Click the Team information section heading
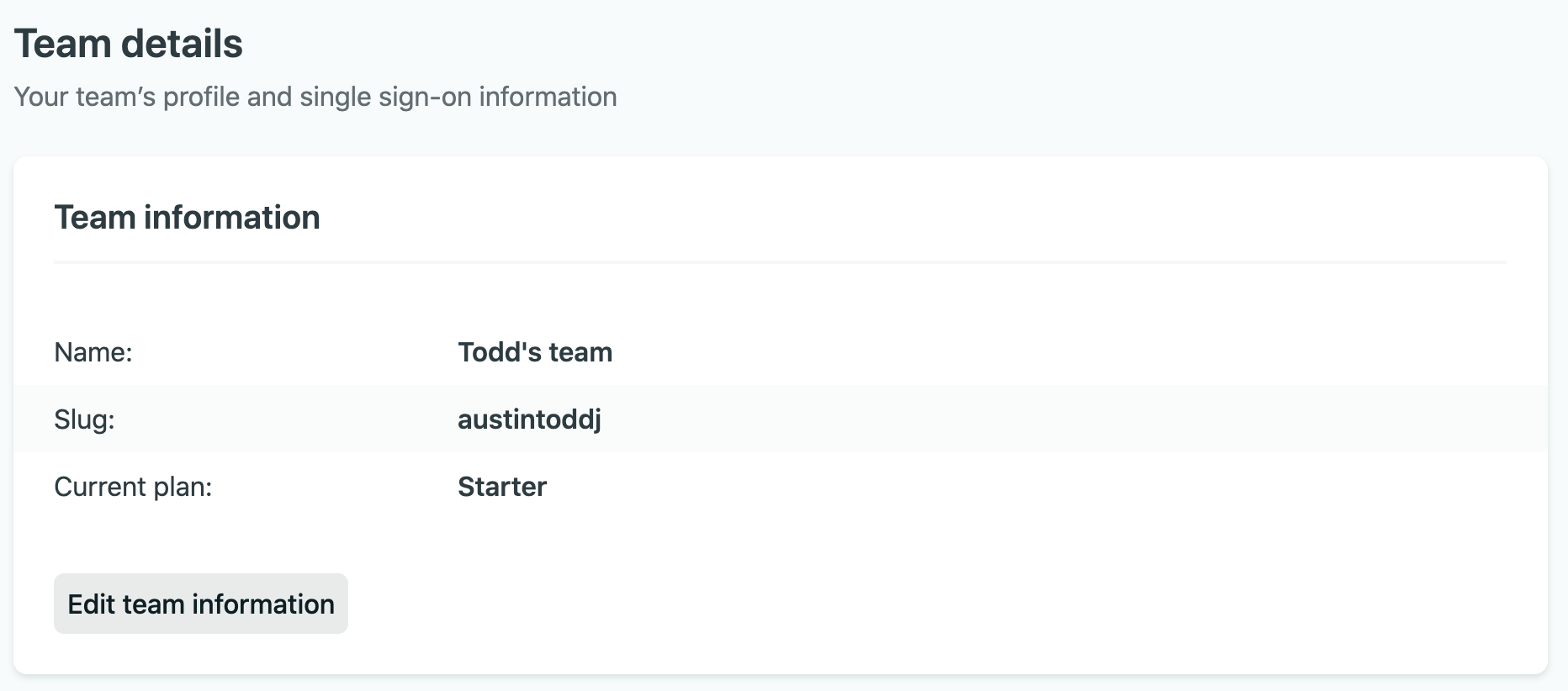 click(x=187, y=218)
